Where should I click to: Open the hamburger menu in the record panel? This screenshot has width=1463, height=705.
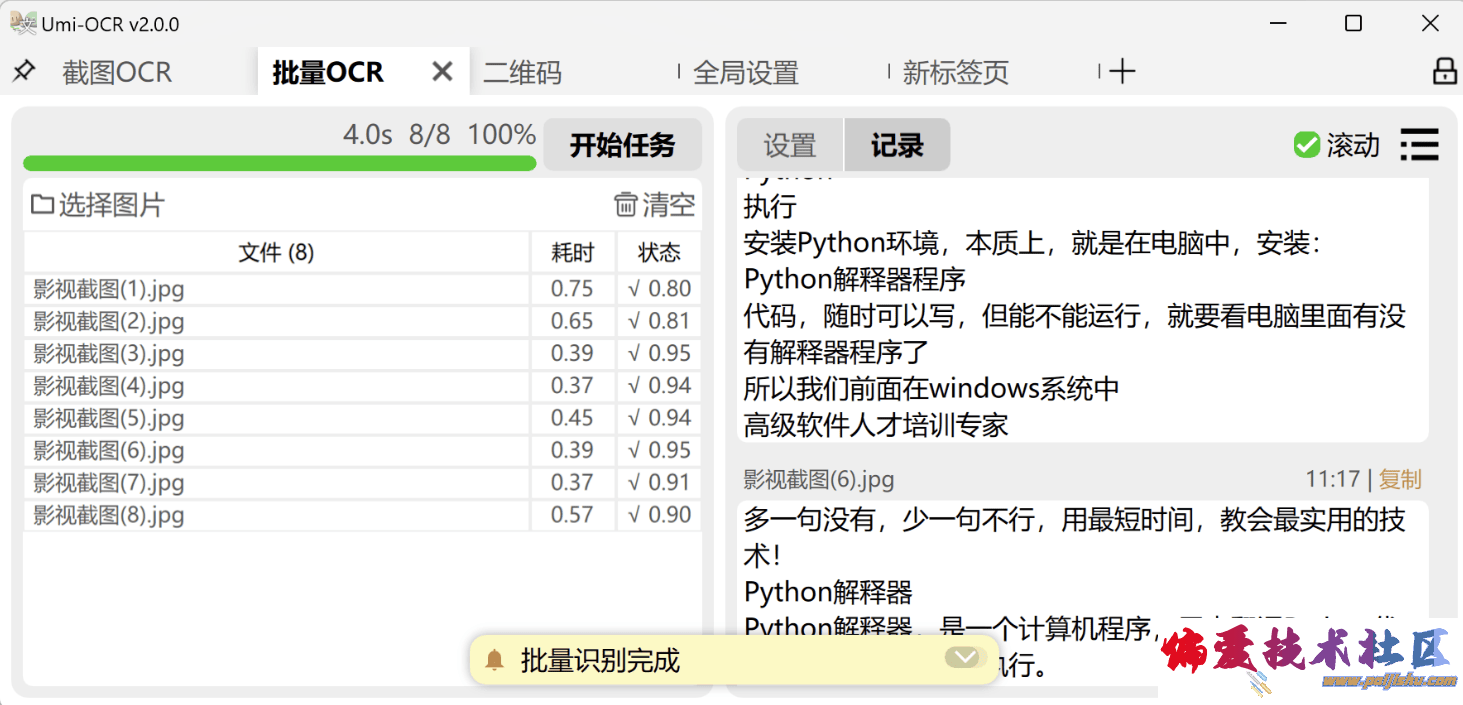tap(1419, 145)
